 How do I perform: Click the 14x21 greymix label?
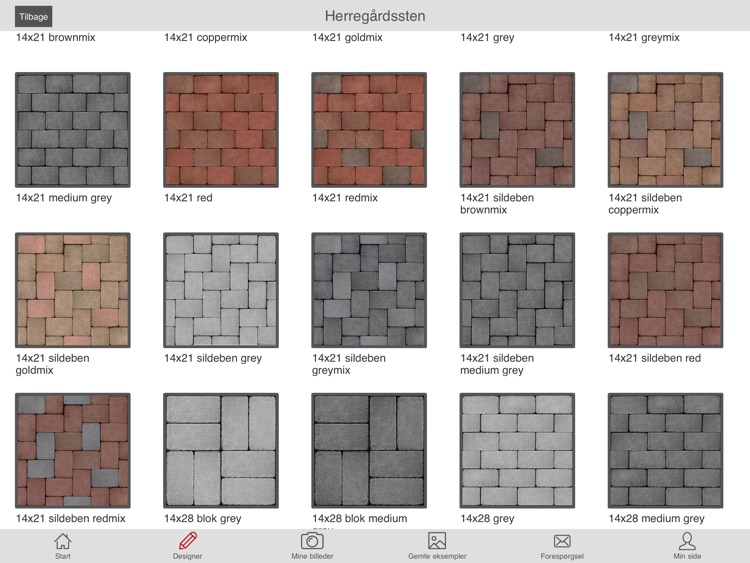click(644, 37)
